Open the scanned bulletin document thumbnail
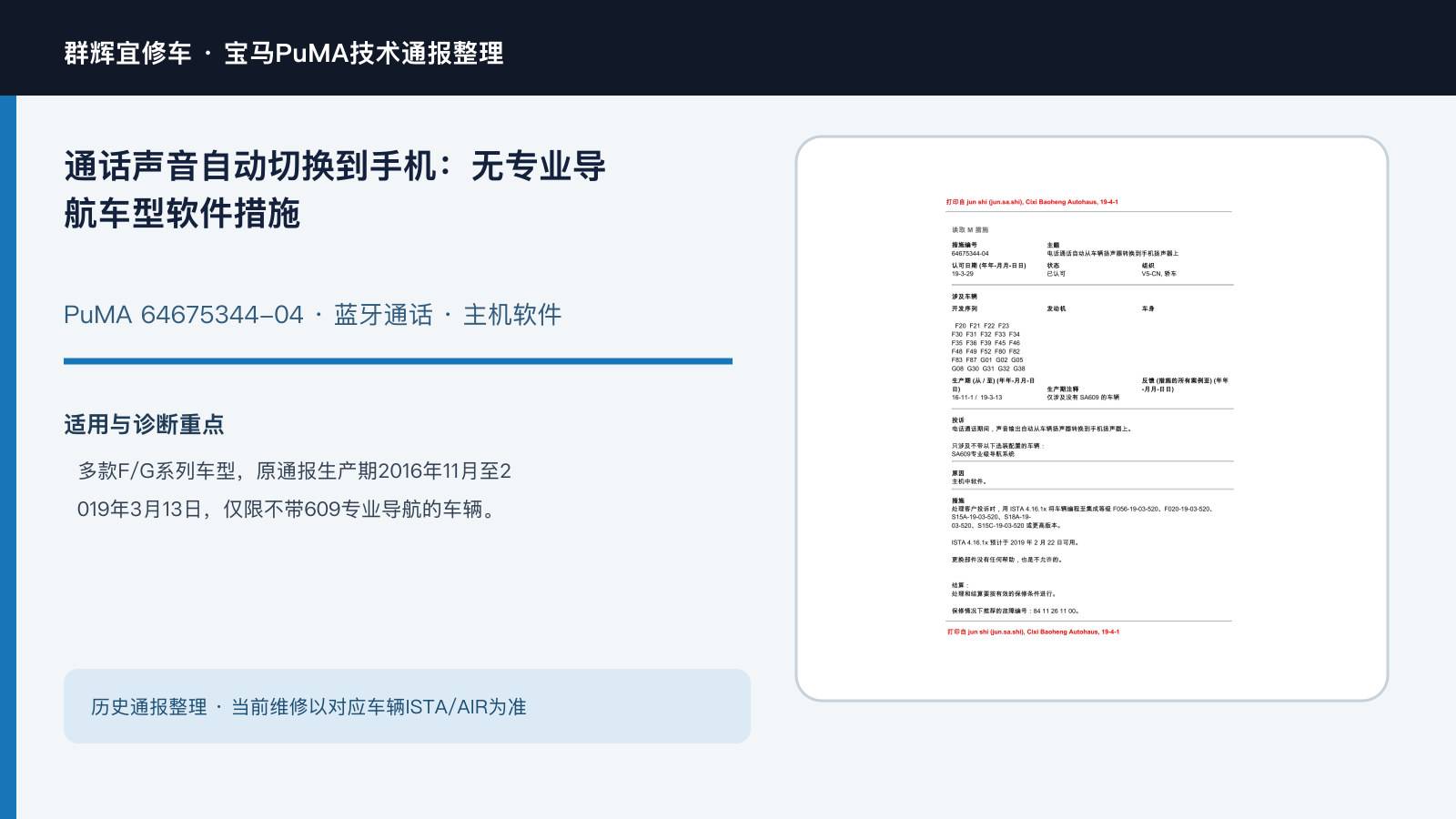Screen dimensions: 1456x819 [x=1092, y=419]
